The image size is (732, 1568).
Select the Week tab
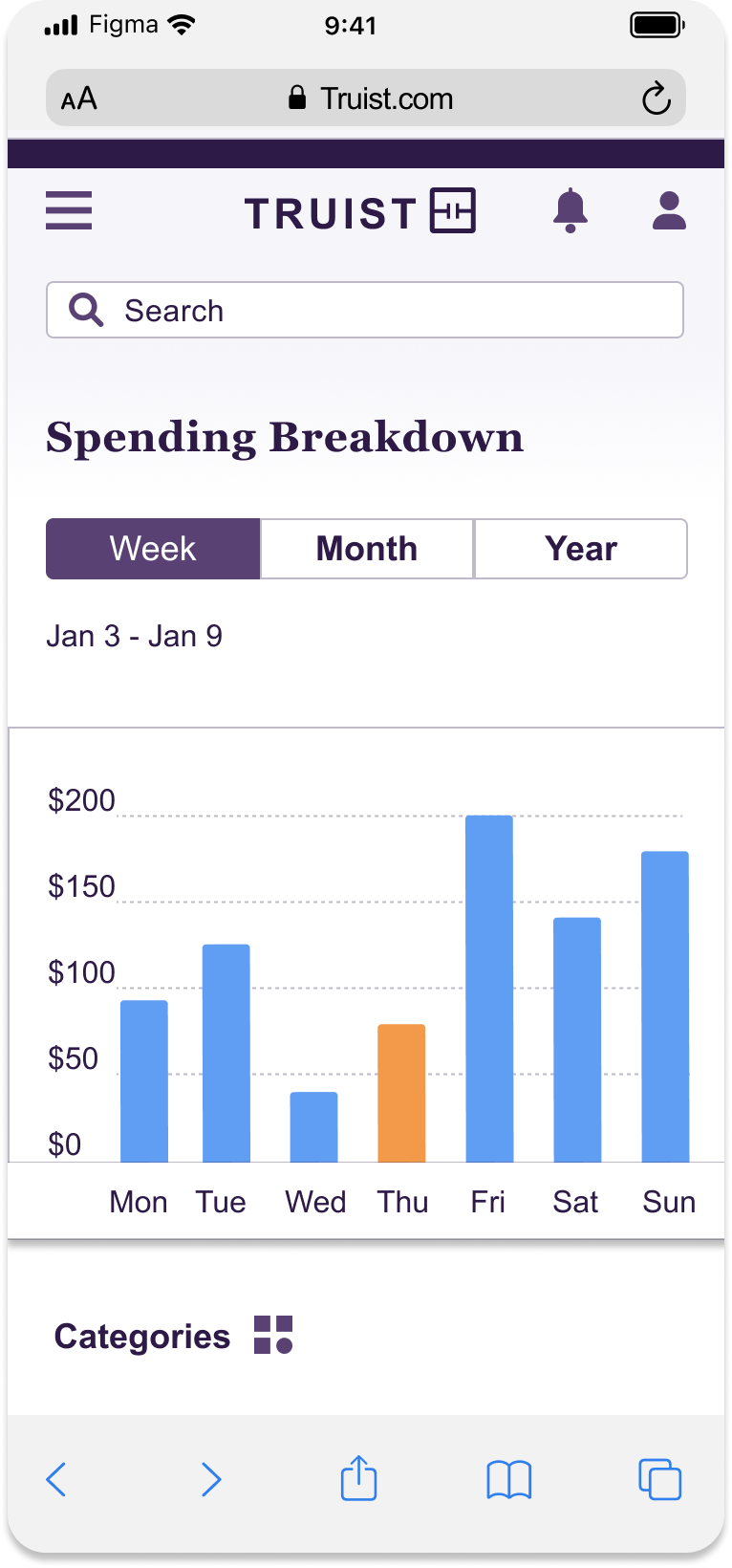(153, 549)
